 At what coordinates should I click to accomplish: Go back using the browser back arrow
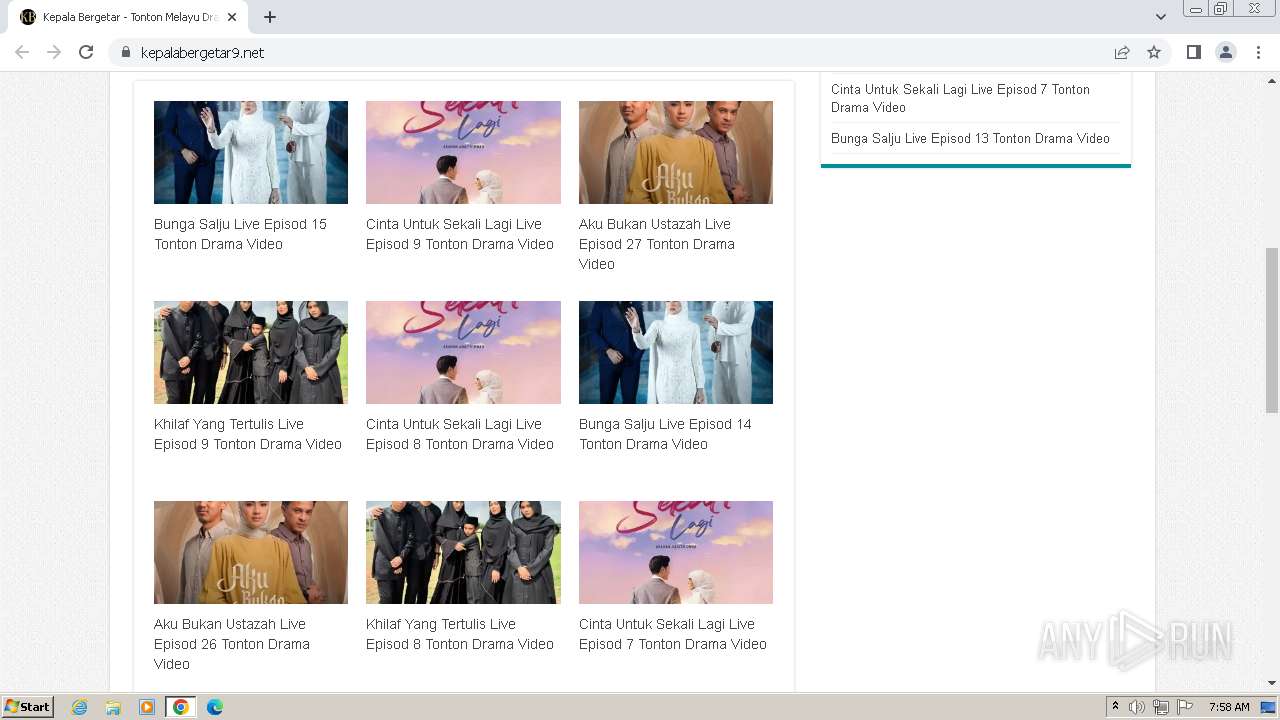pos(22,52)
